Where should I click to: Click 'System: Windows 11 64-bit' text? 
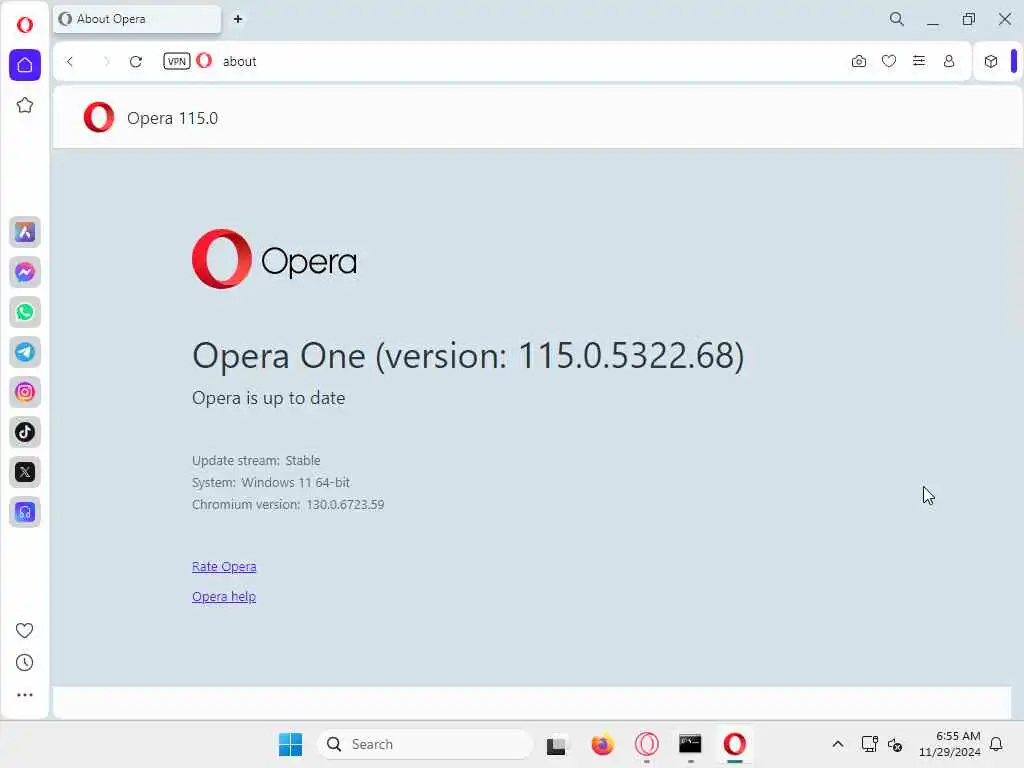[271, 483]
